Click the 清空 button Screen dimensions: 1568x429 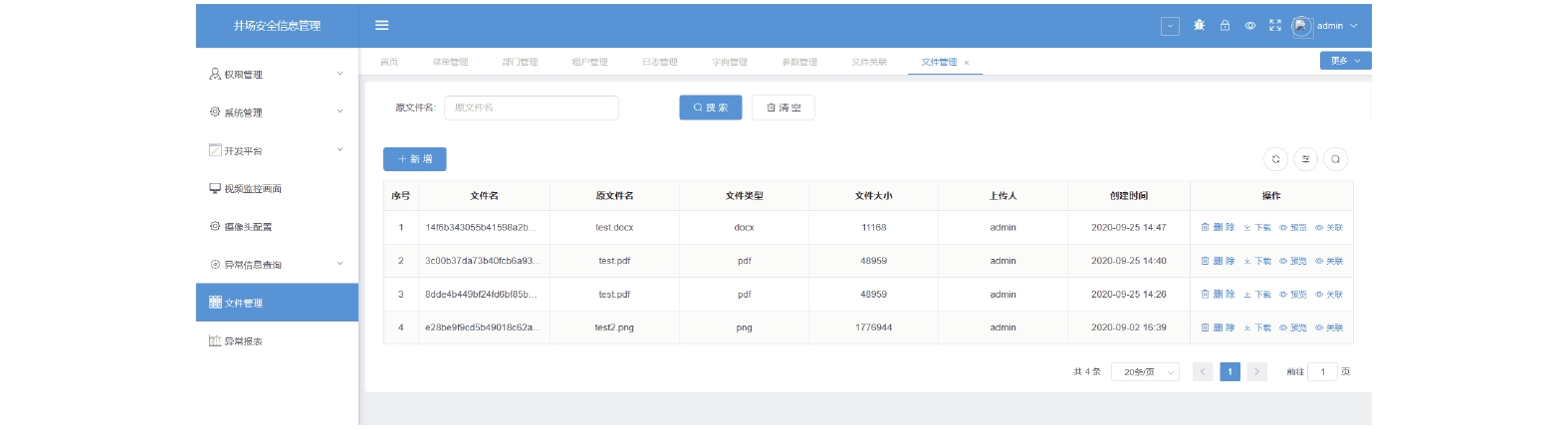[784, 107]
